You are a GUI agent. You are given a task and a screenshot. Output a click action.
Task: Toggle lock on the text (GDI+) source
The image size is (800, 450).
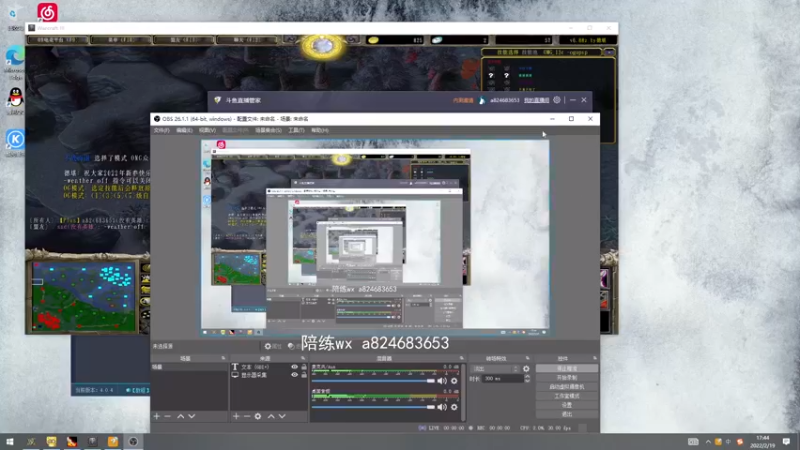(304, 367)
